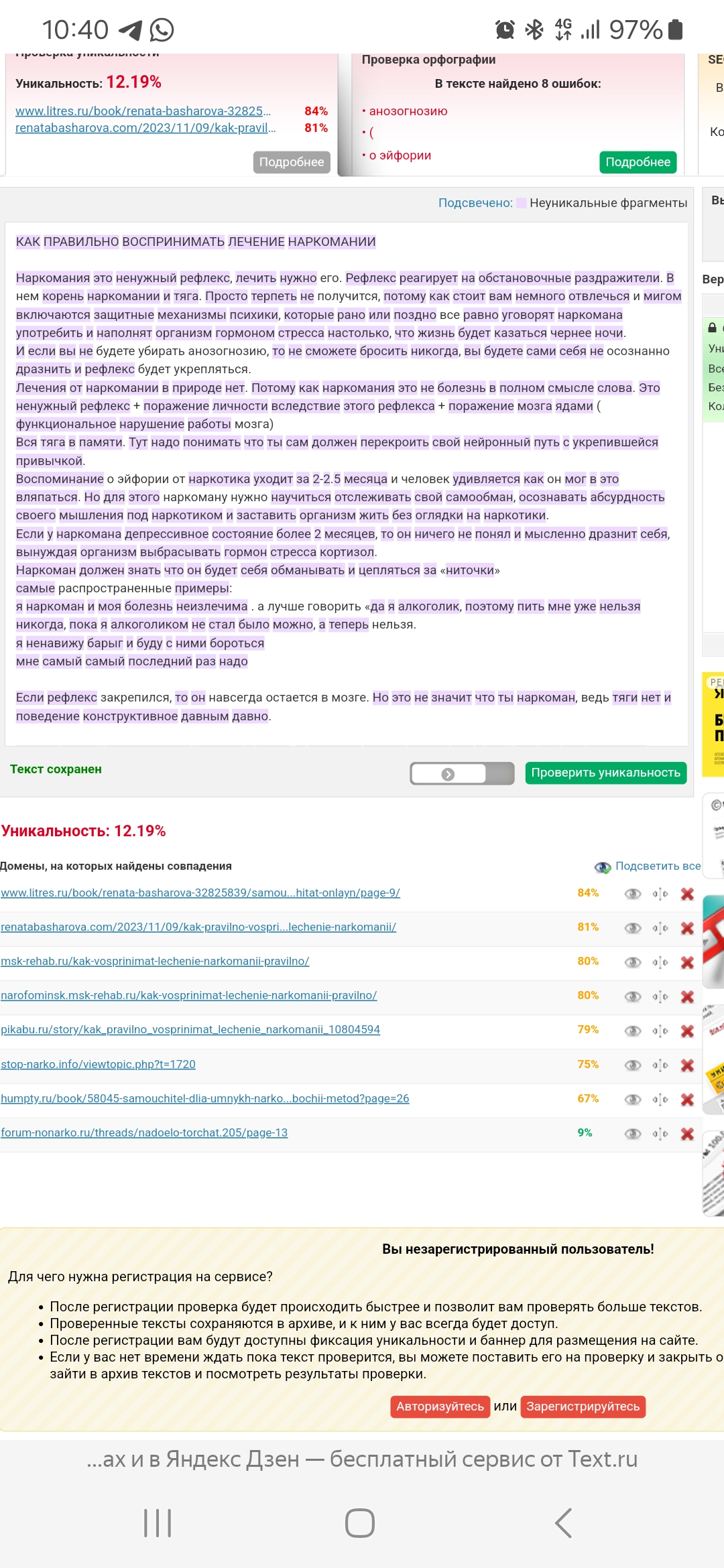Toggle highlight eye for forum-nonarko.ru match

[632, 1134]
